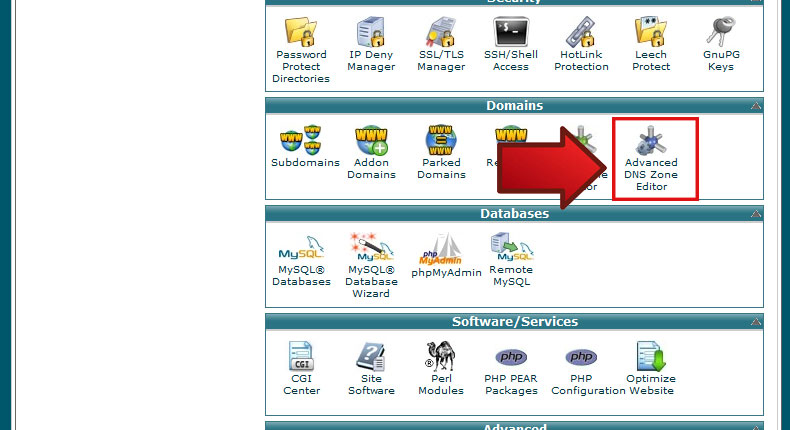The width and height of the screenshot is (790, 430).
Task: Open phpMyAdmin
Action: [x=441, y=249]
